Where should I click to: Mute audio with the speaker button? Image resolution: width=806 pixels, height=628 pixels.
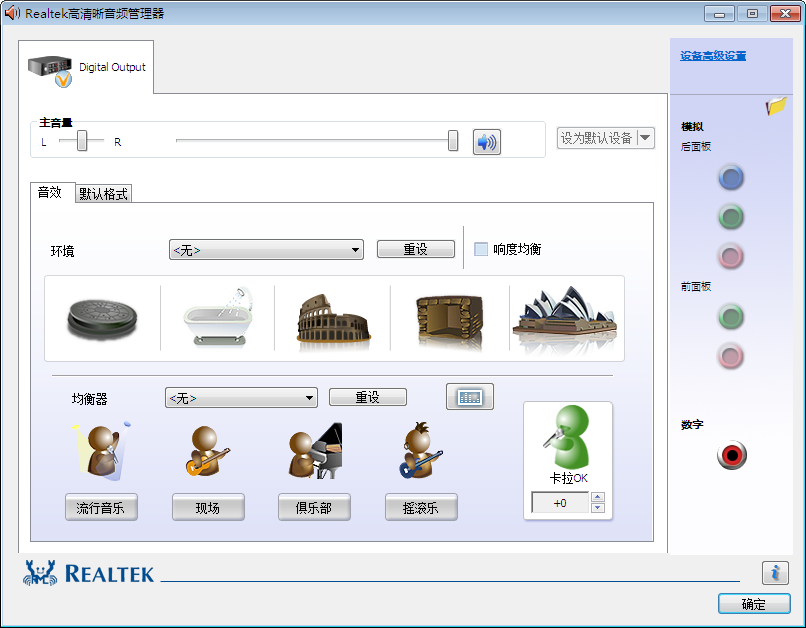[486, 139]
